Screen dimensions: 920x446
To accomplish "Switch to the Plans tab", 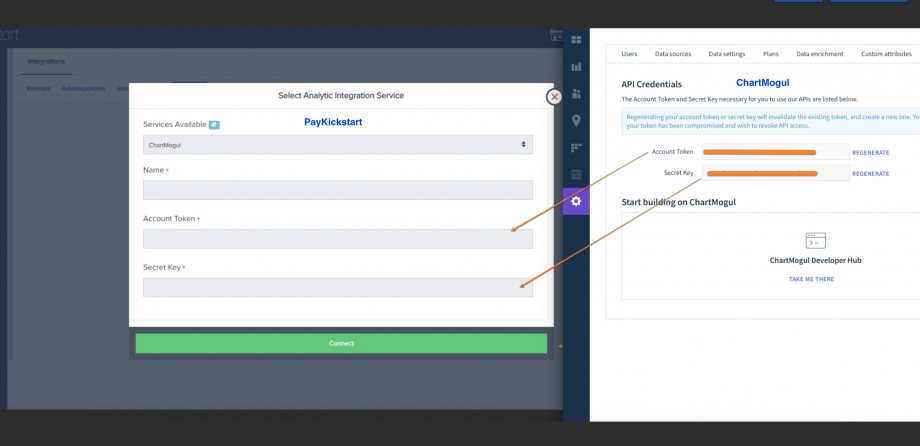I will pyautogui.click(x=771, y=54).
